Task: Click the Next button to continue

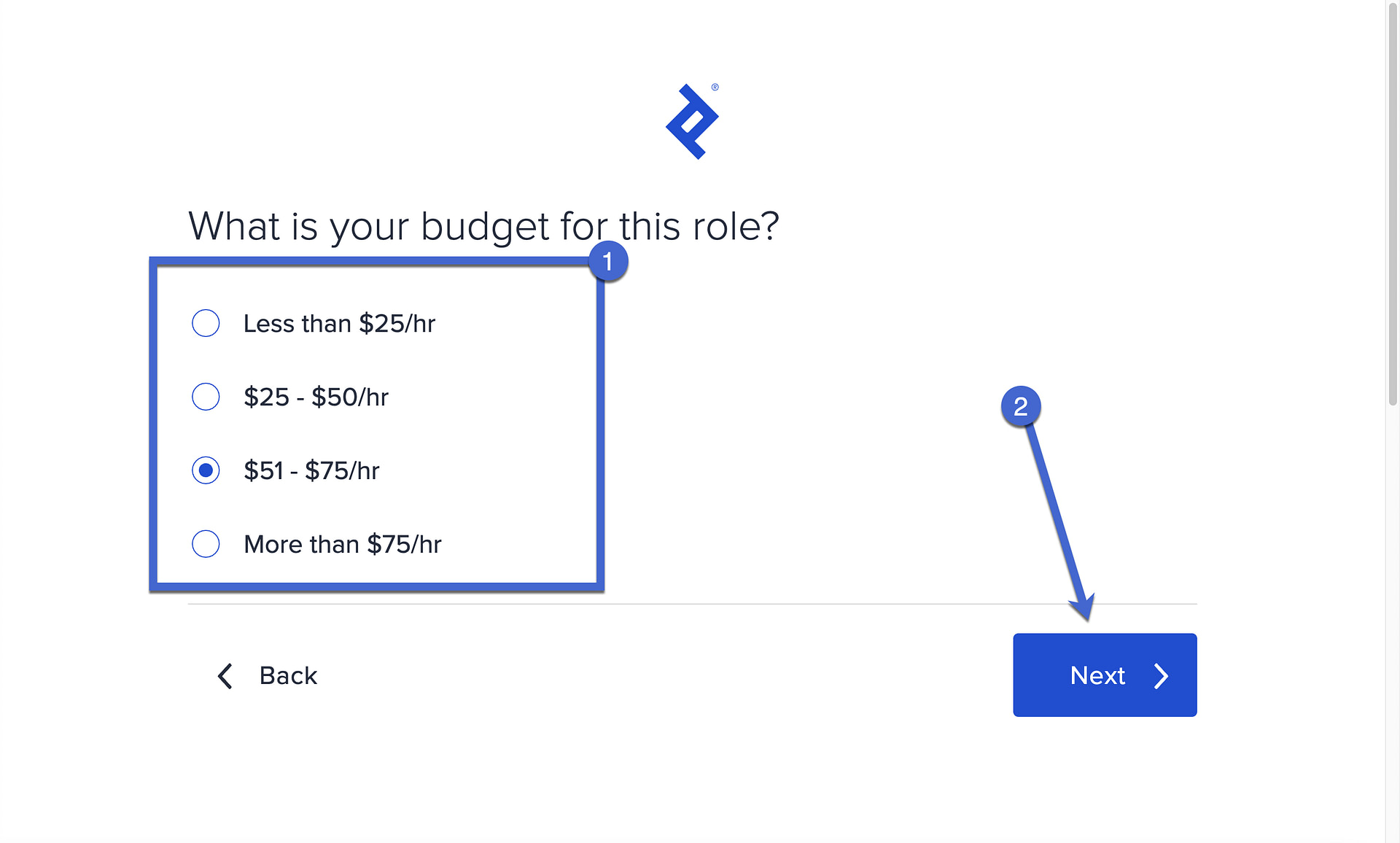Action: tap(1104, 675)
